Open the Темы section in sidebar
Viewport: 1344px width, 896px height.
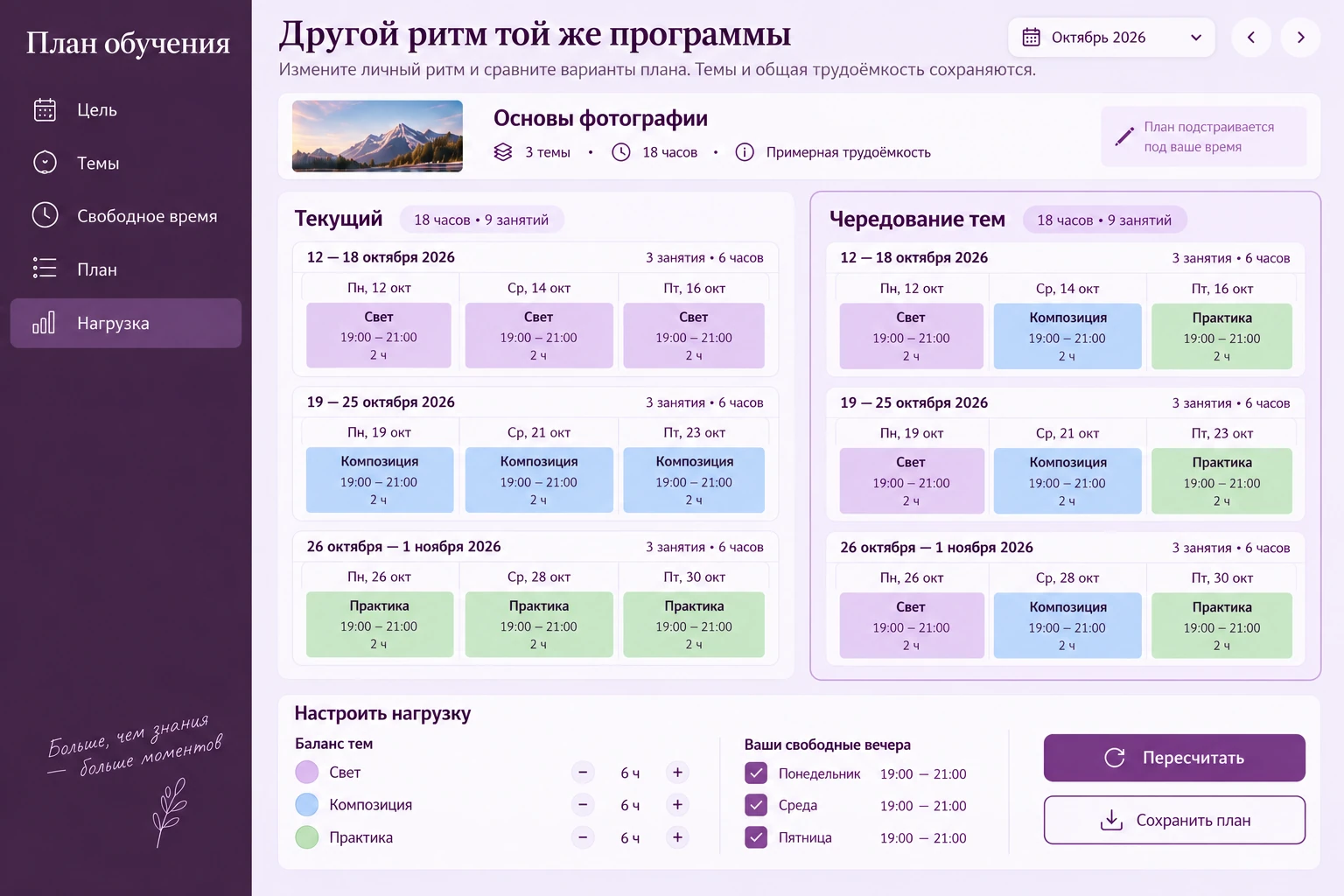[x=126, y=163]
